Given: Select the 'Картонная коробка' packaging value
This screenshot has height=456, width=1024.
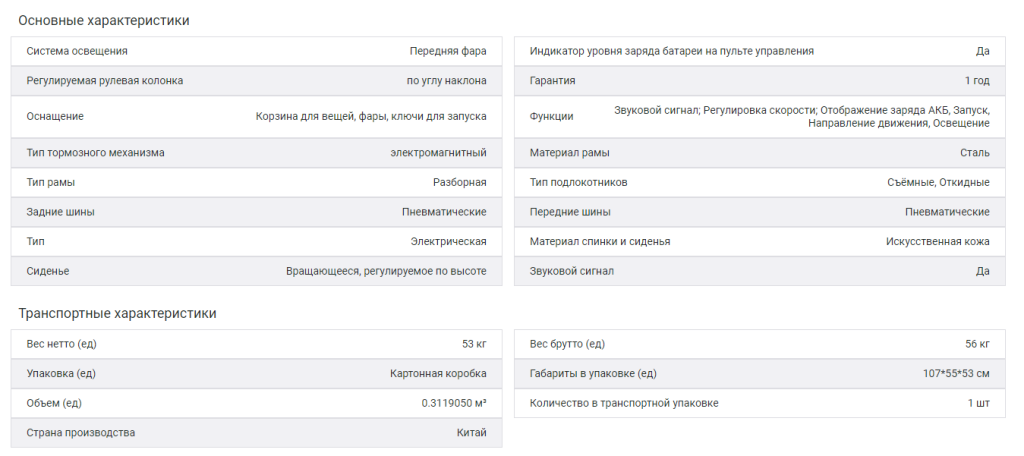Looking at the screenshot, I should click(x=438, y=374).
